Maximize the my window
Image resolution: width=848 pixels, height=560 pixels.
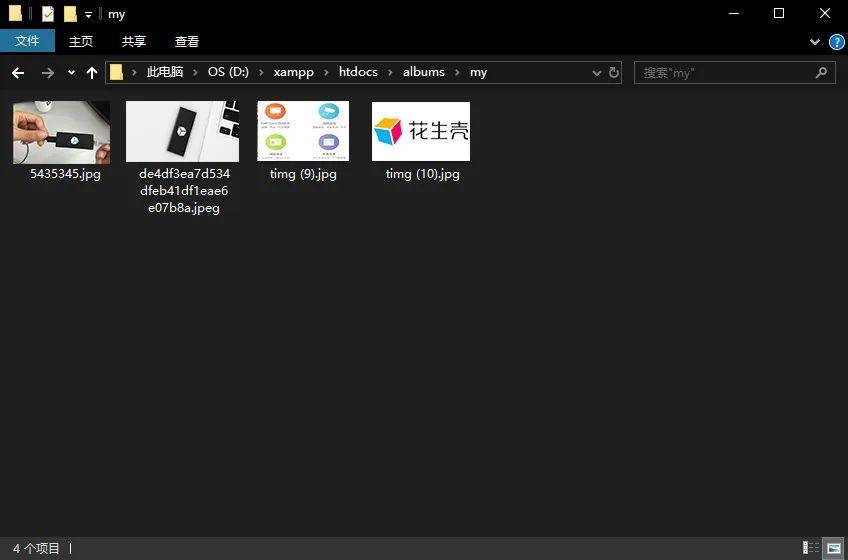click(x=779, y=14)
